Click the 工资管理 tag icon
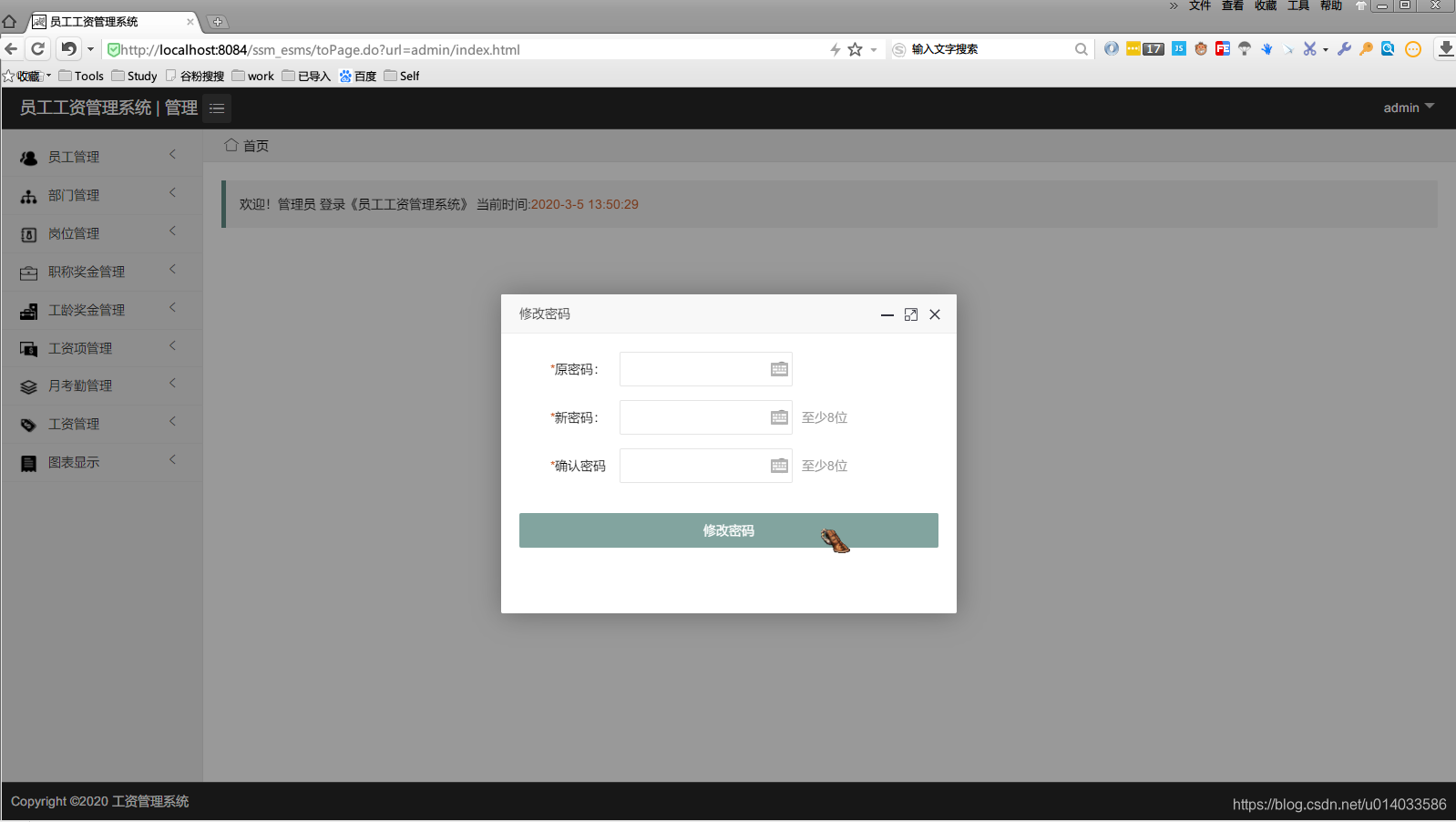The height and width of the screenshot is (822, 1456). (29, 425)
